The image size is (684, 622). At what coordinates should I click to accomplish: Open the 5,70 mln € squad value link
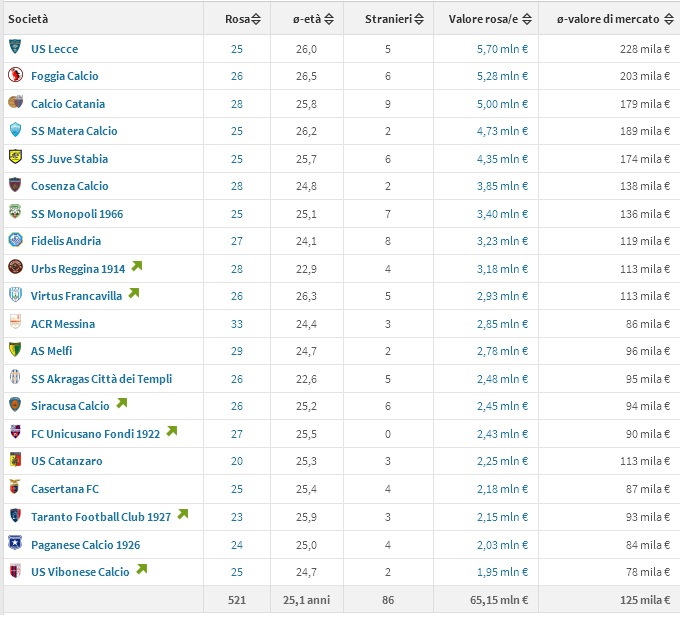(502, 49)
